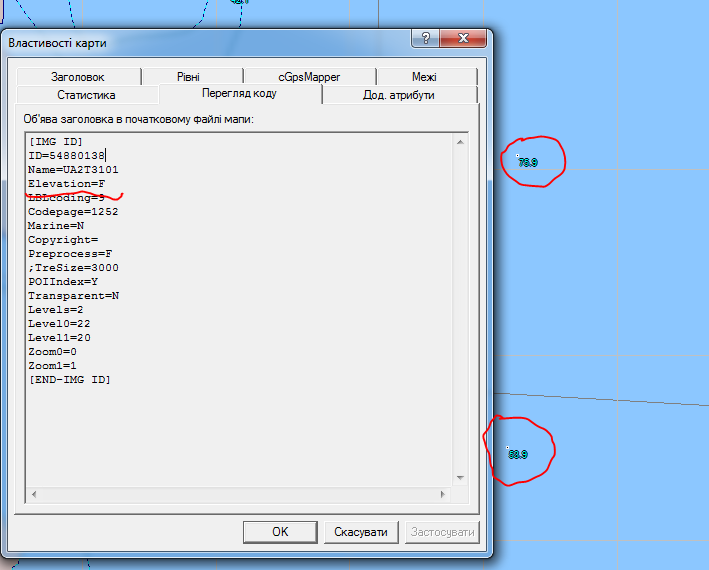Open the Статистика tab
The width and height of the screenshot is (709, 570).
(86, 95)
